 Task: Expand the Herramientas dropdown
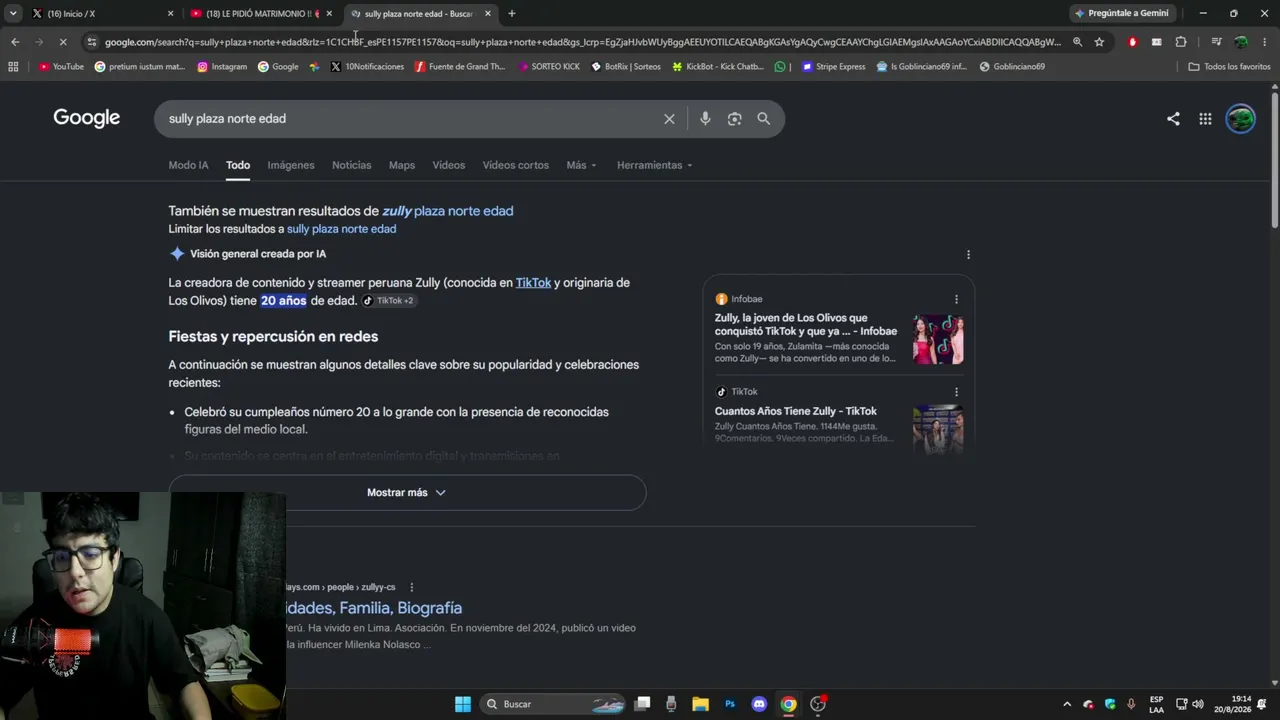point(655,165)
